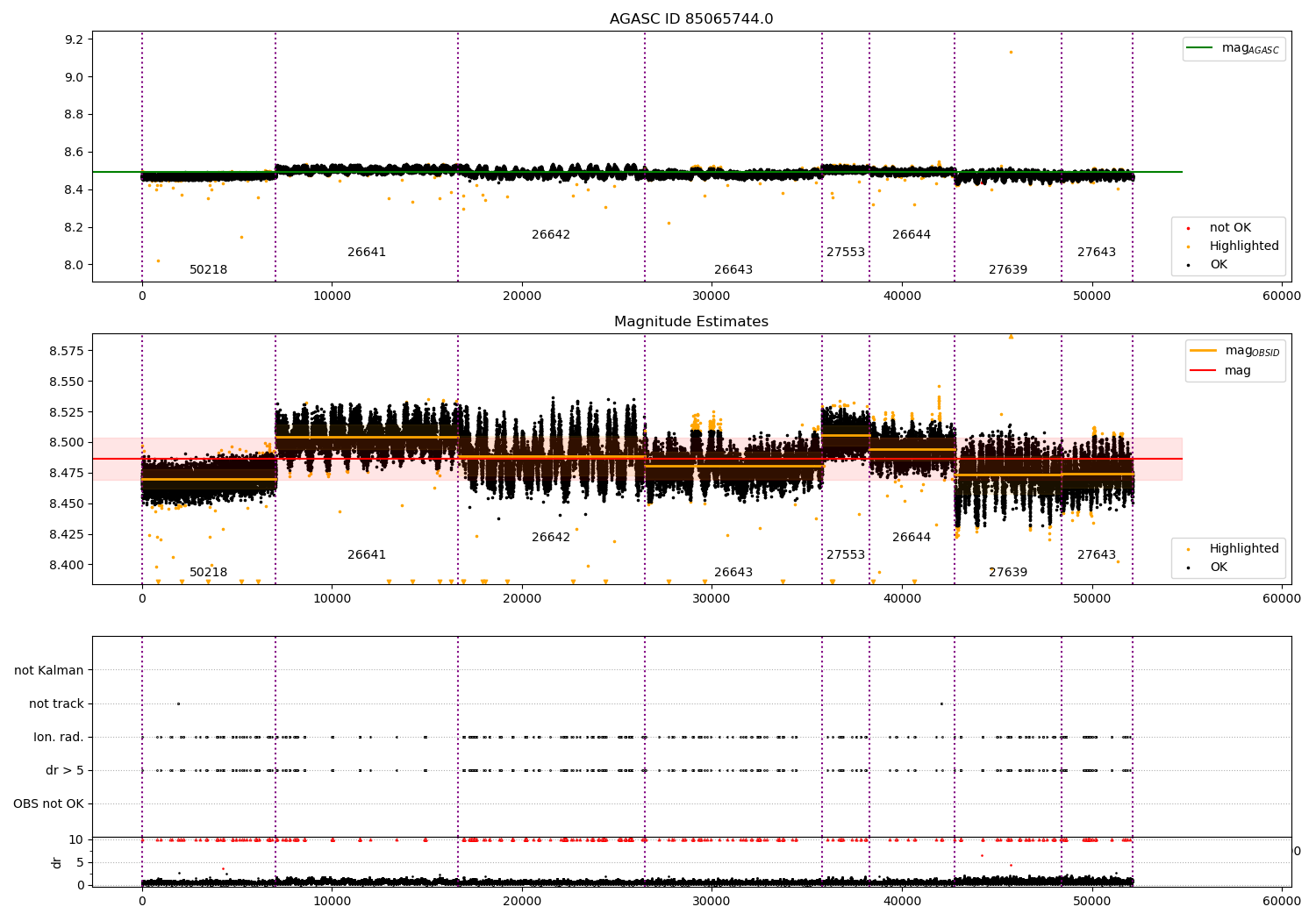1316x921 pixels.
Task: Click observation label 27553 in the top plot
Action: [846, 253]
